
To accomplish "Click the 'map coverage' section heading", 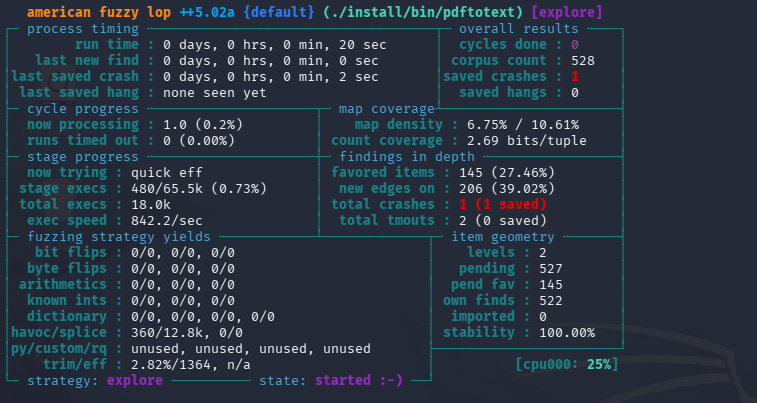I will pos(387,109).
